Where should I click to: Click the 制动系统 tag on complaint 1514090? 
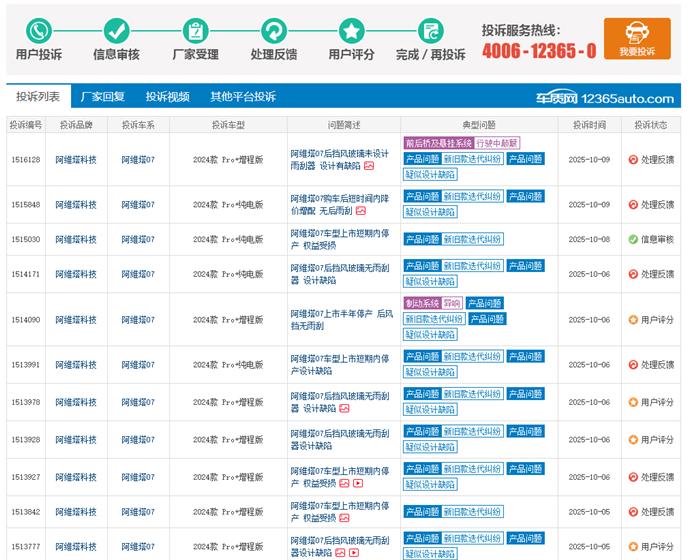tap(421, 303)
